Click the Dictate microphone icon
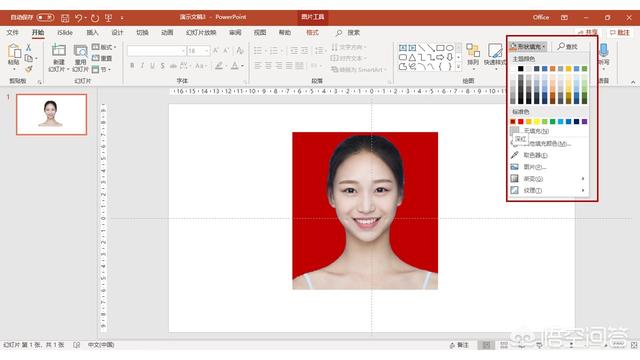Image resolution: width=640 pixels, height=360 pixels. (x=604, y=51)
